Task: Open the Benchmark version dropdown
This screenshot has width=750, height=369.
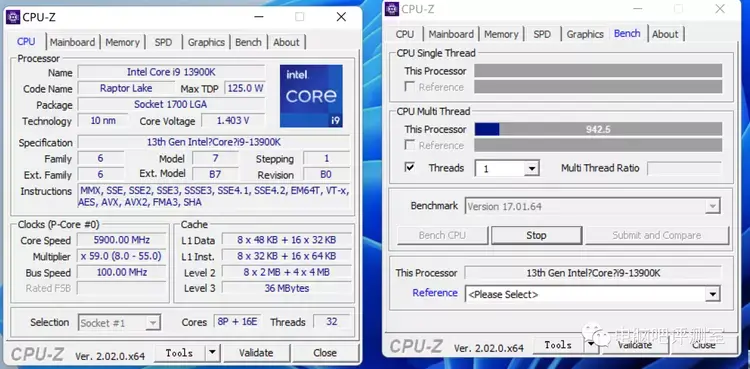Action: [x=713, y=207]
